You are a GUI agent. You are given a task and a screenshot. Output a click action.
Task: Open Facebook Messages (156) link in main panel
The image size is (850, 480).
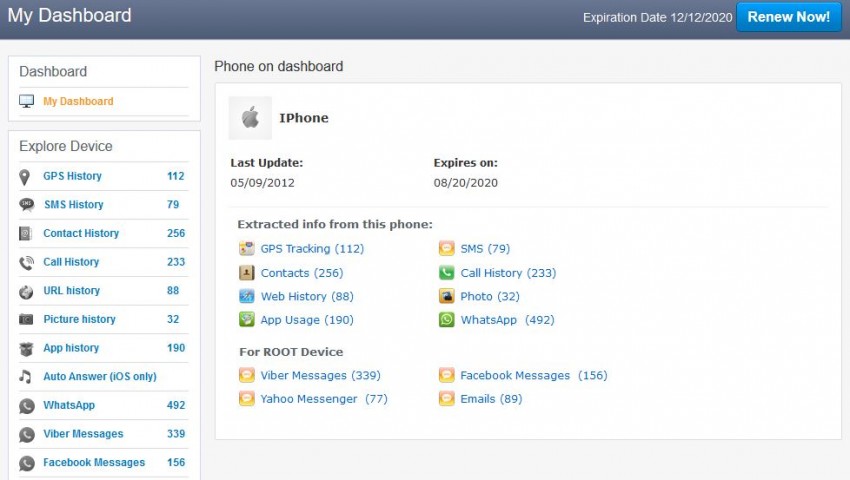point(533,375)
